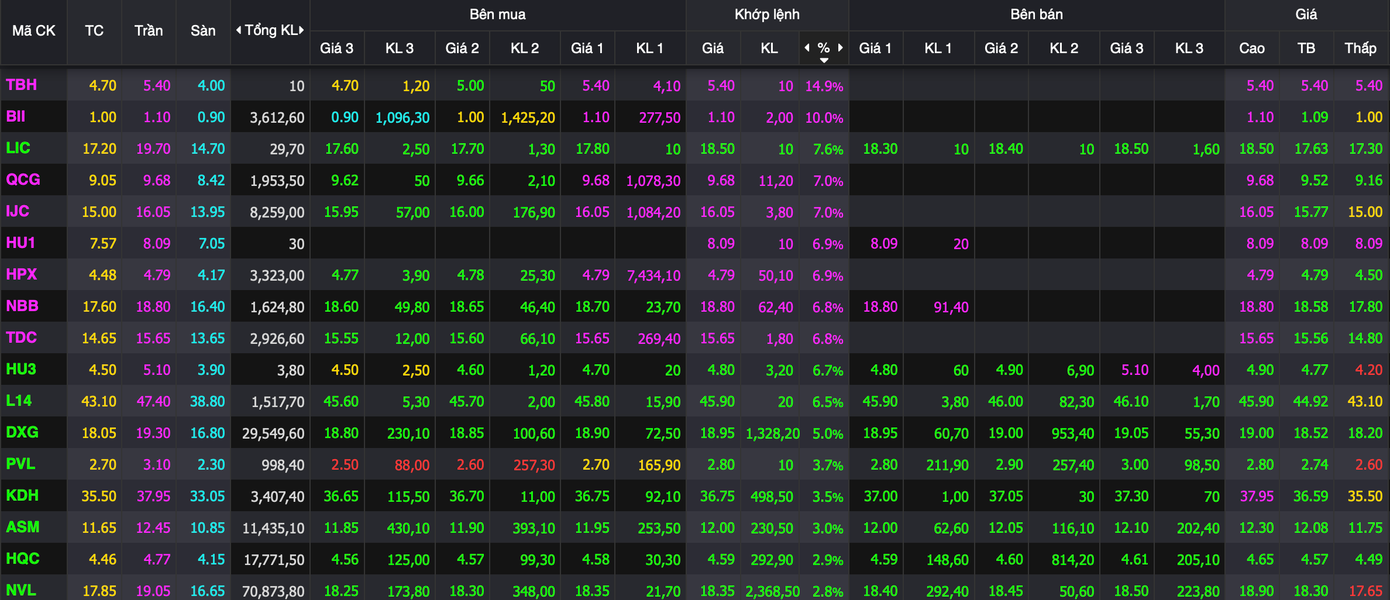Click left arrow next to % column
Image resolution: width=1390 pixels, height=600 pixels.
click(x=807, y=48)
